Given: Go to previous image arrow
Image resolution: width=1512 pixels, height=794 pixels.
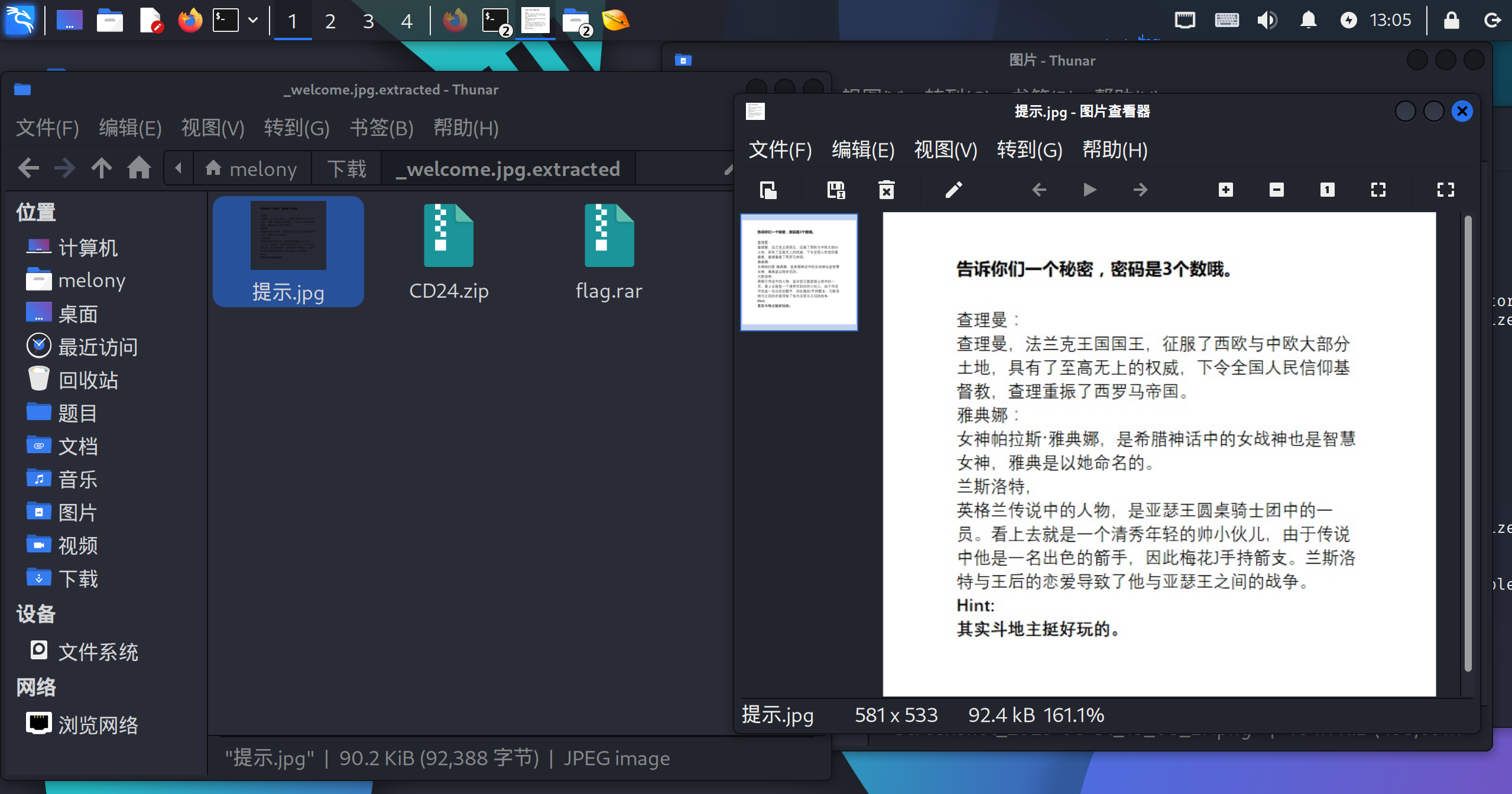Looking at the screenshot, I should pos(1039,190).
